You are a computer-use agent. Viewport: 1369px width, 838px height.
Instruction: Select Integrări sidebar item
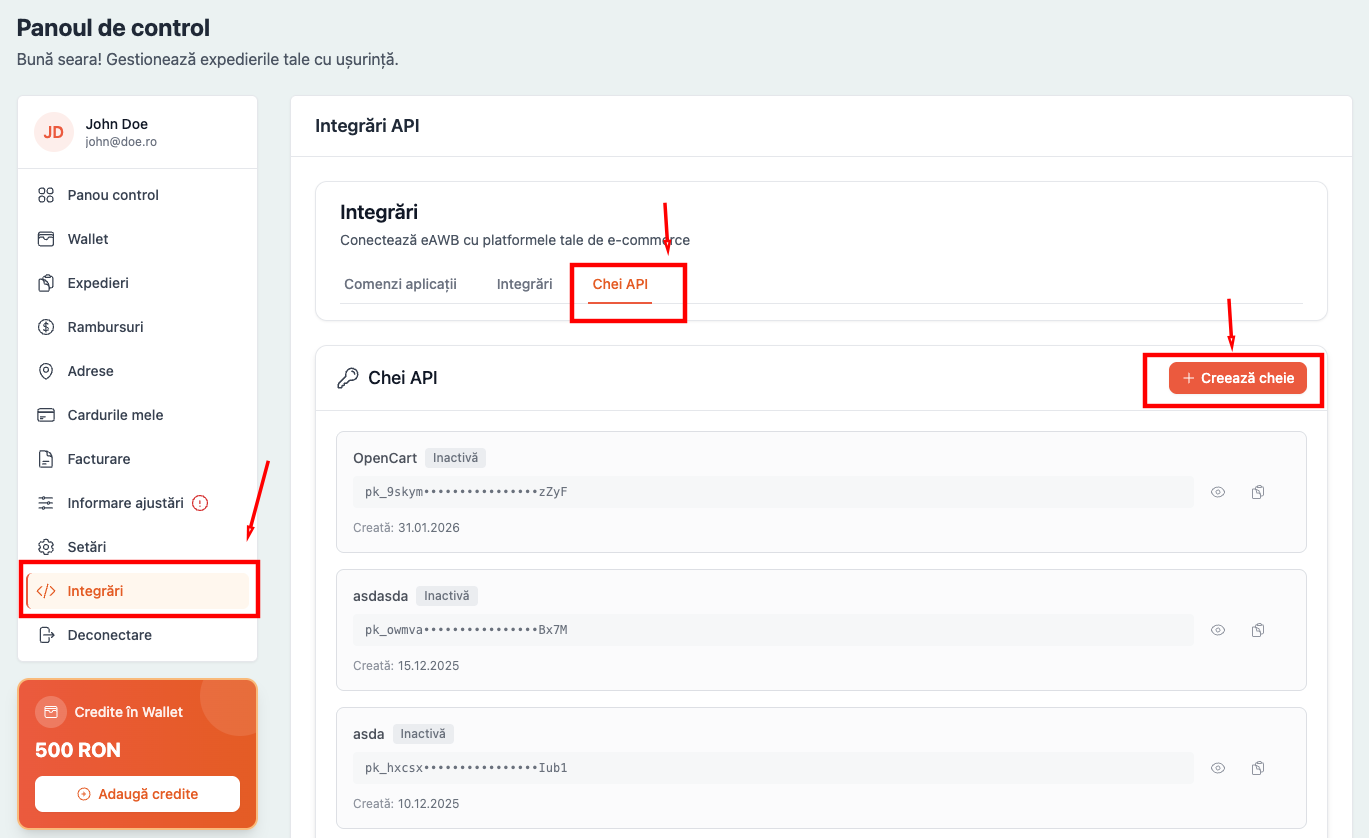(138, 591)
